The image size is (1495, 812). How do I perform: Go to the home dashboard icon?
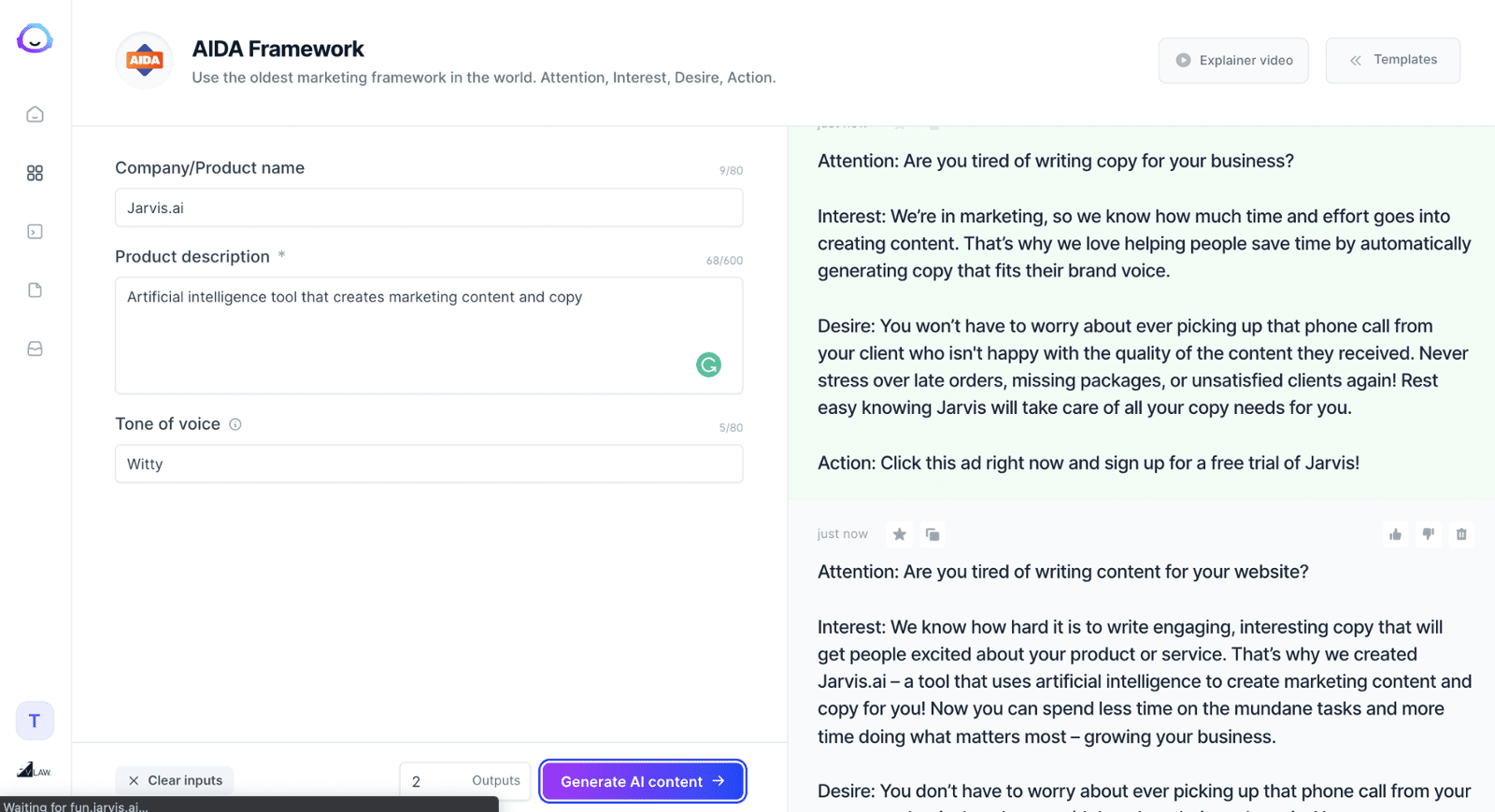click(x=35, y=114)
